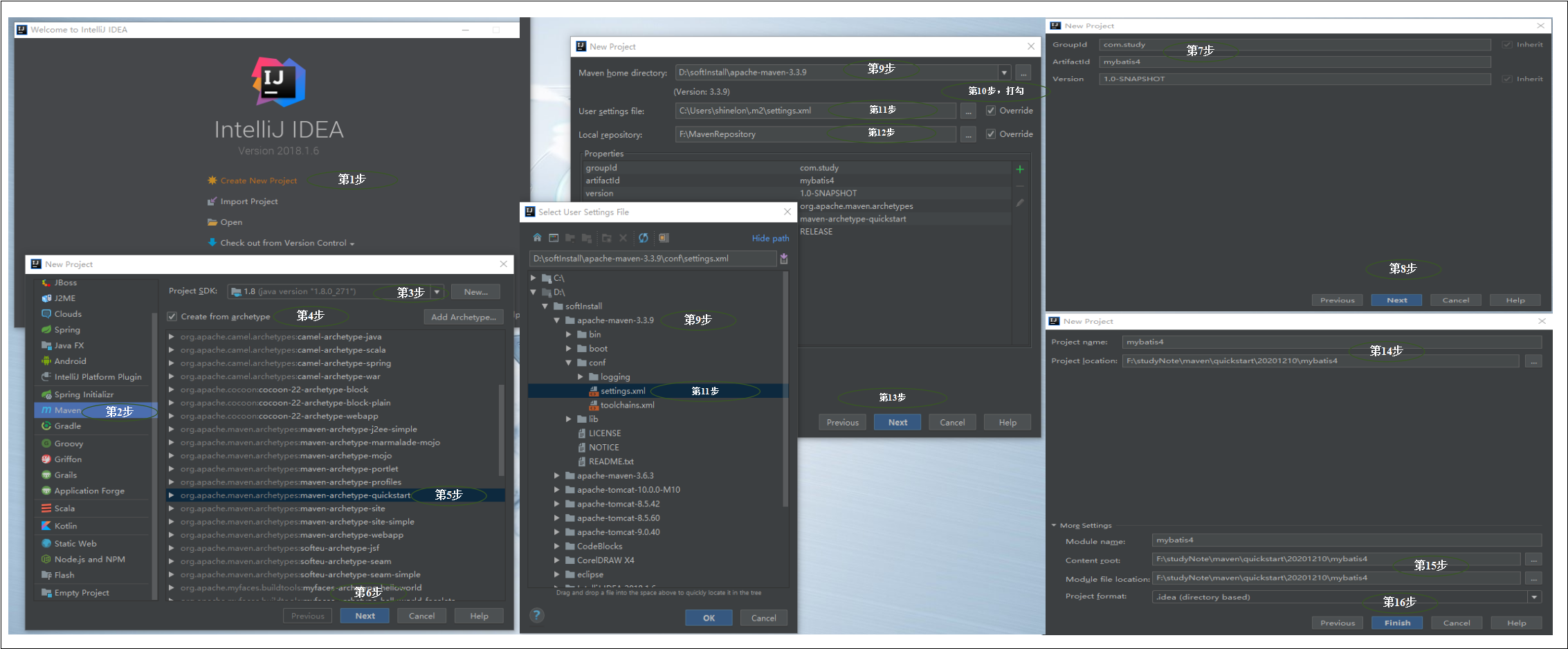Open the Project SDK dropdown
The height and width of the screenshot is (649, 1568).
437,292
